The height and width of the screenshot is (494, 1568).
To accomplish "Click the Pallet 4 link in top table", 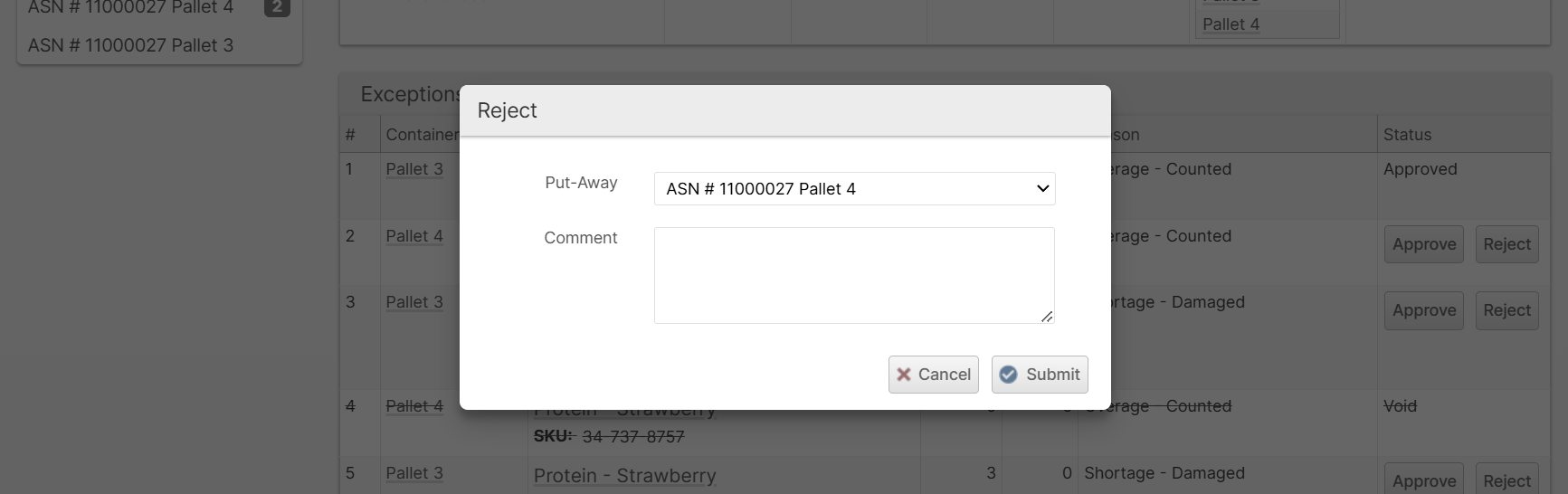I will [x=1231, y=24].
